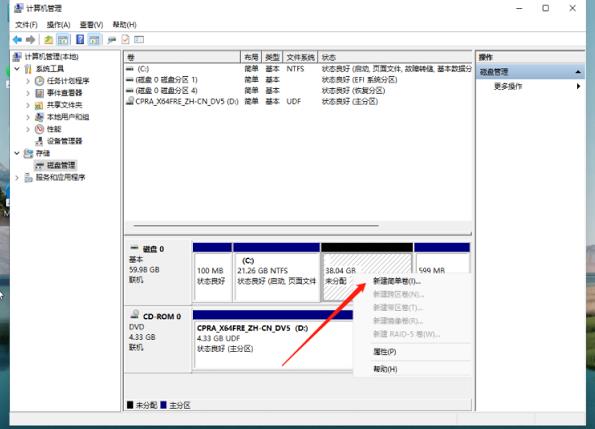Screen dimensions: 595x429
Task: Choose Properties (属性) in context menu
Action: tap(385, 352)
